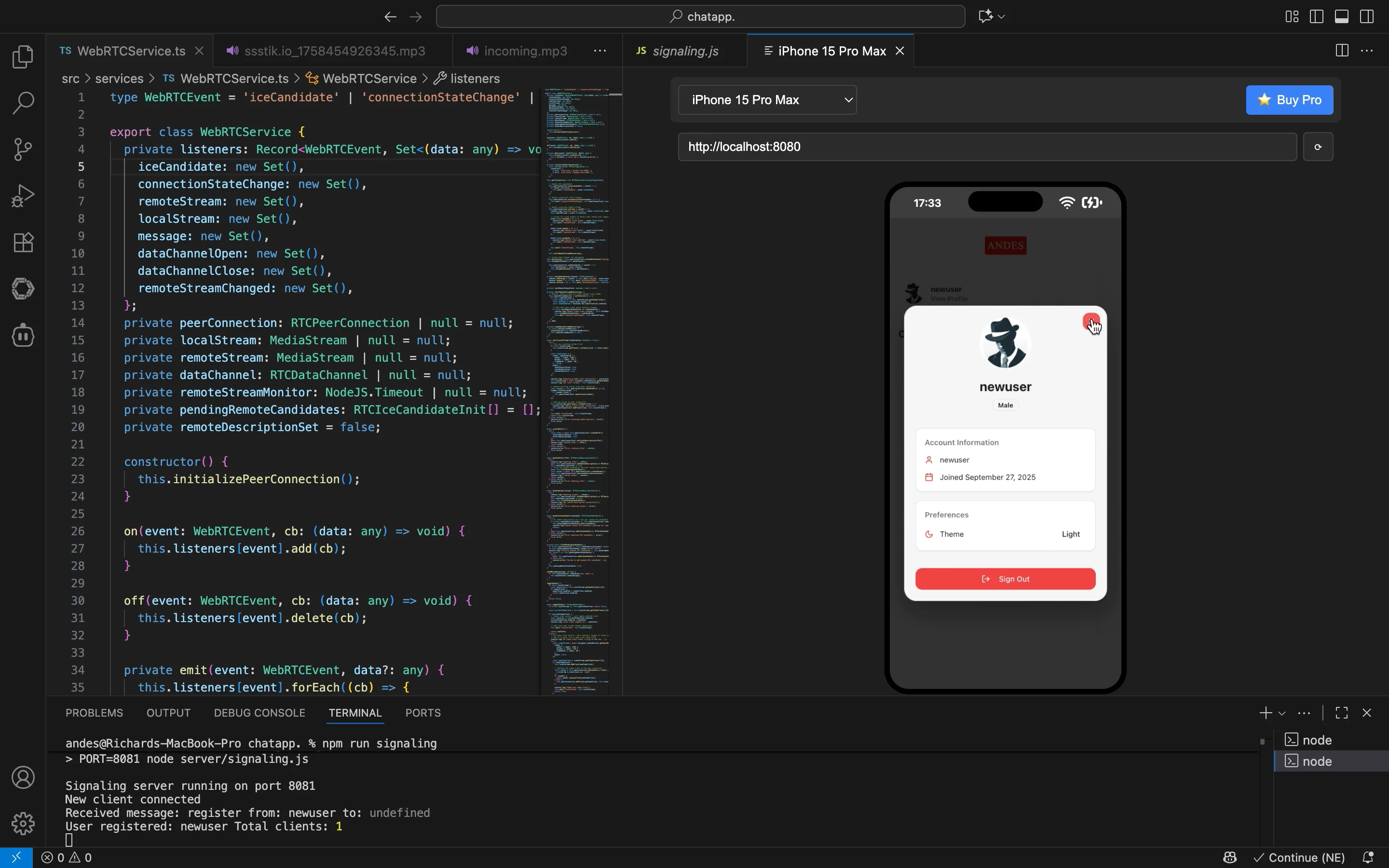Open the iPhone 15 Pro Max device dropdown
Viewport: 1389px width, 868px height.
tap(767, 99)
